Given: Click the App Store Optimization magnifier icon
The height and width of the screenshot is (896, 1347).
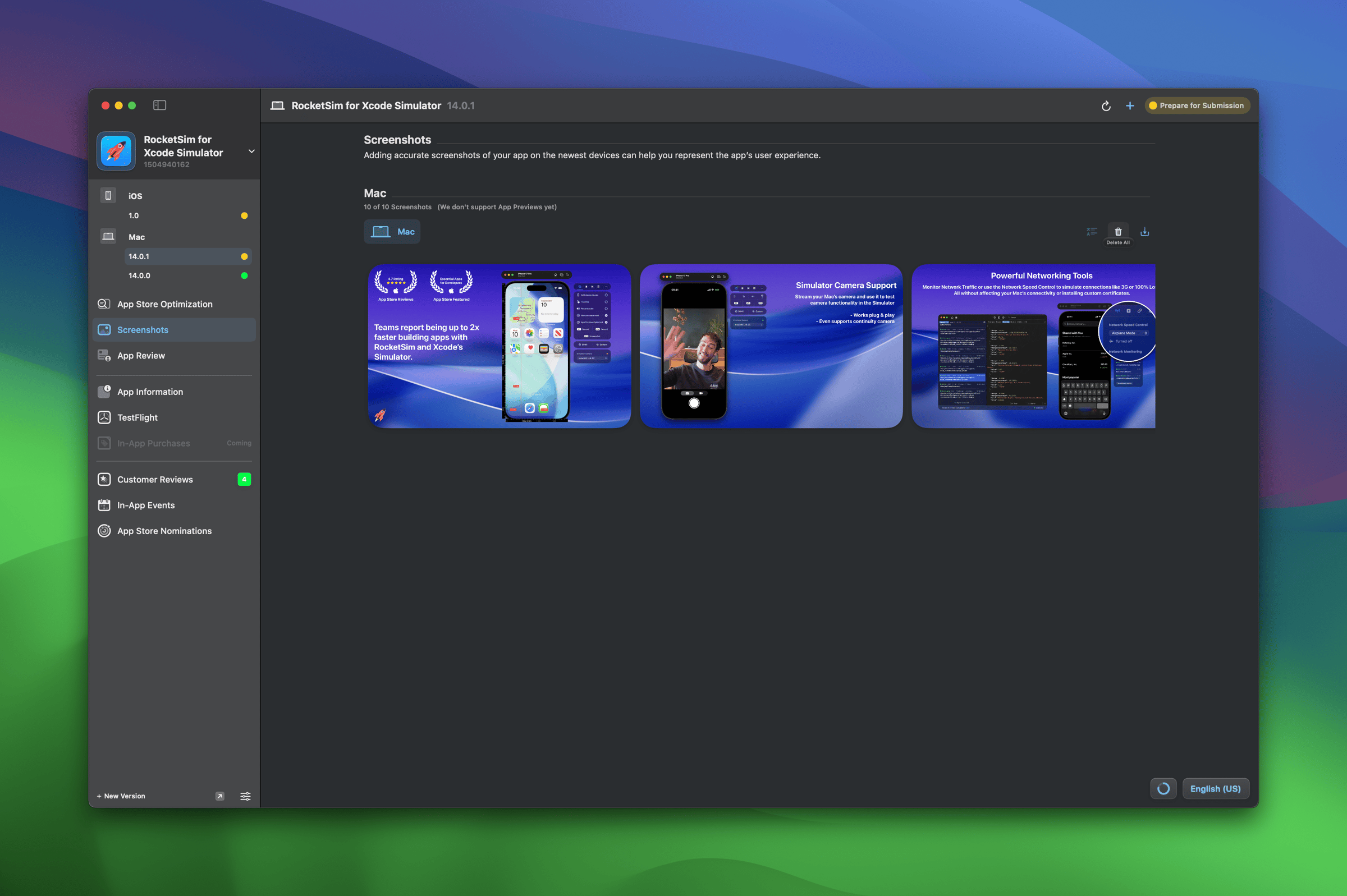Looking at the screenshot, I should [x=104, y=304].
